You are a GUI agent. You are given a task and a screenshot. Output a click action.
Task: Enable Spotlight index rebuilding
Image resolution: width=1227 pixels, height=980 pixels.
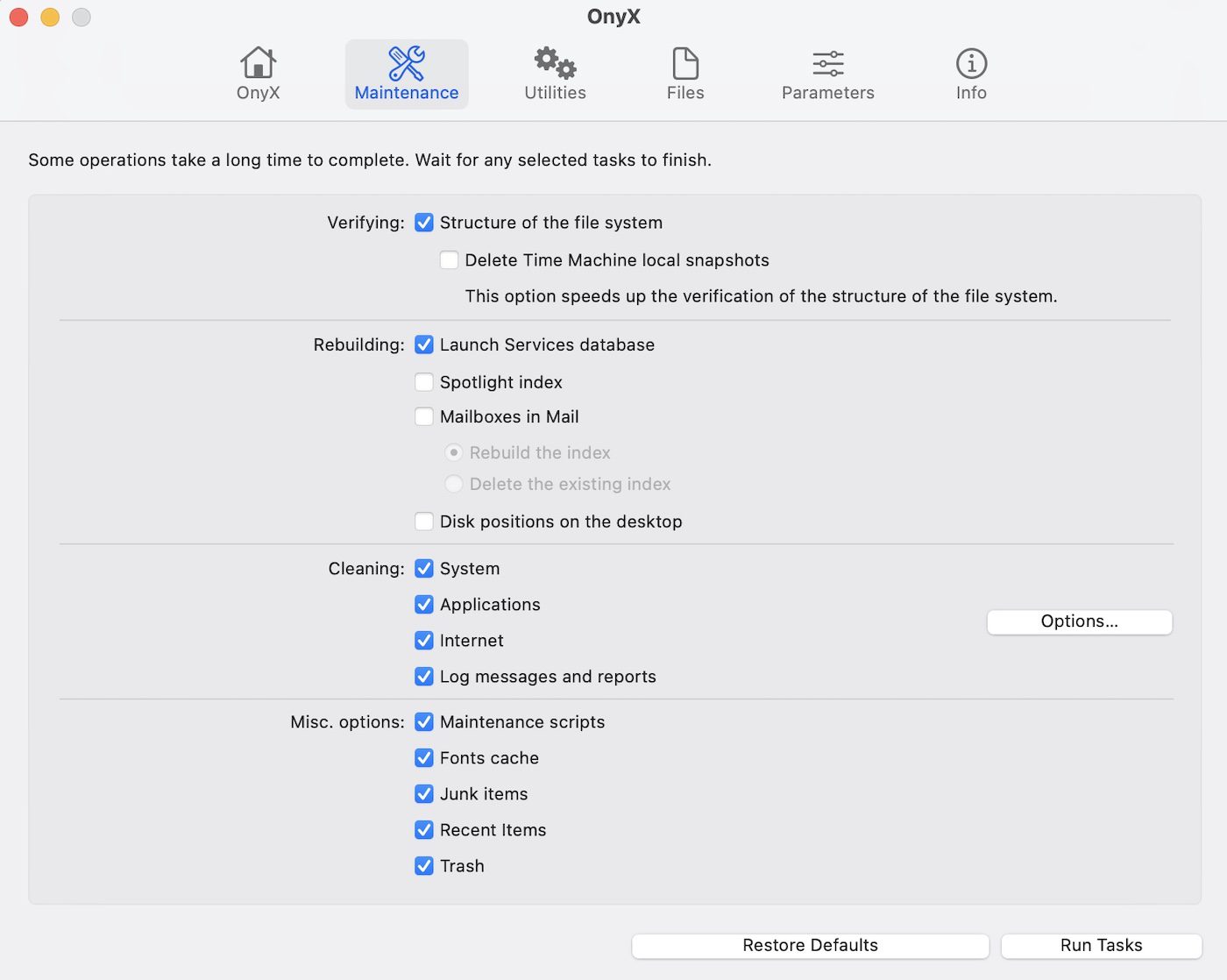[424, 382]
